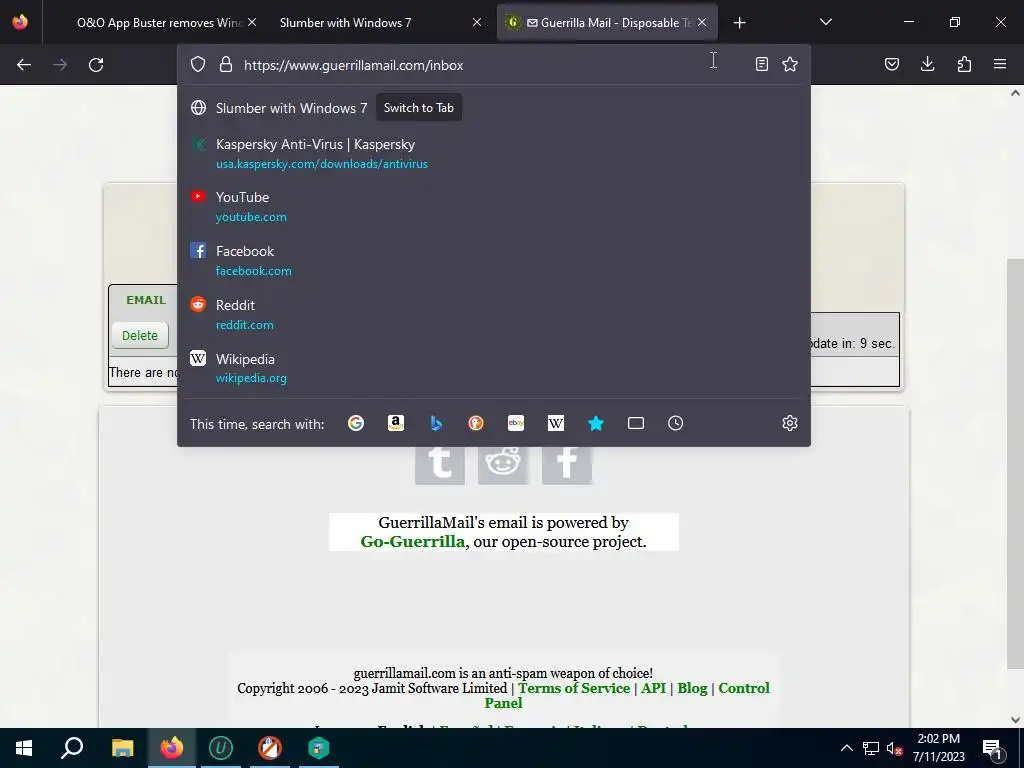1024x768 pixels.
Task: Search this time with Wikipedia icon
Action: point(556,423)
